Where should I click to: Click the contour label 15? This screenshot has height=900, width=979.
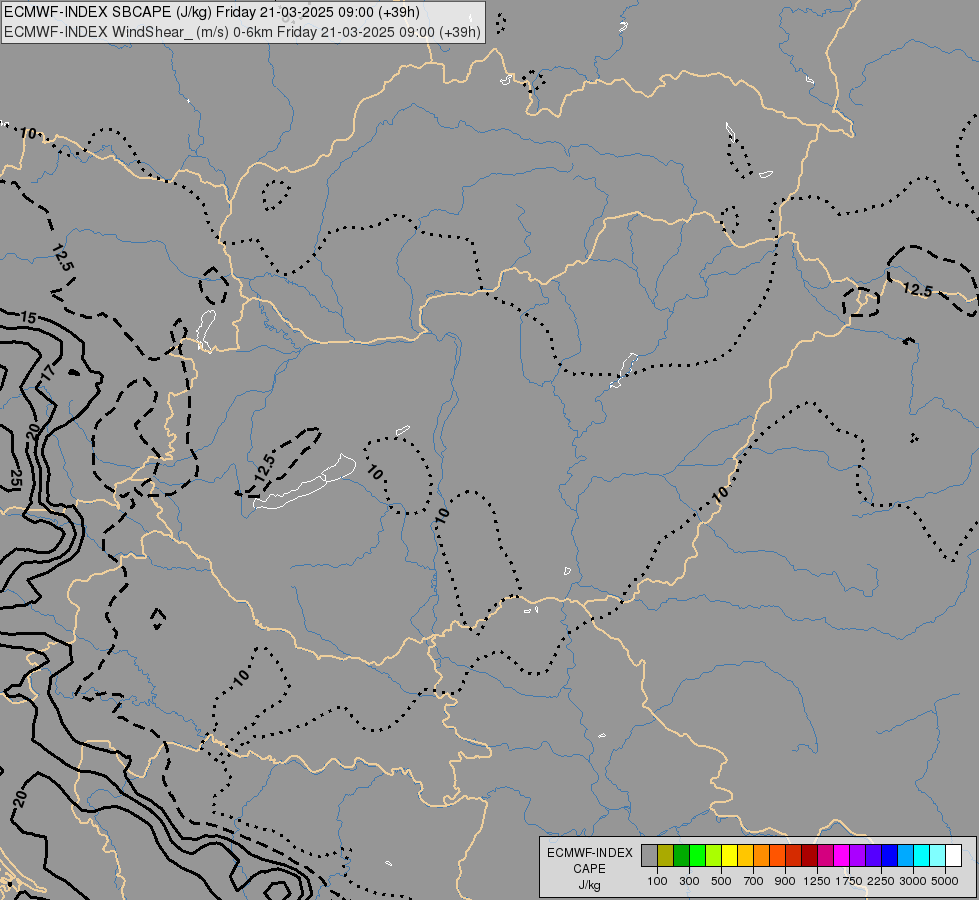coord(29,317)
